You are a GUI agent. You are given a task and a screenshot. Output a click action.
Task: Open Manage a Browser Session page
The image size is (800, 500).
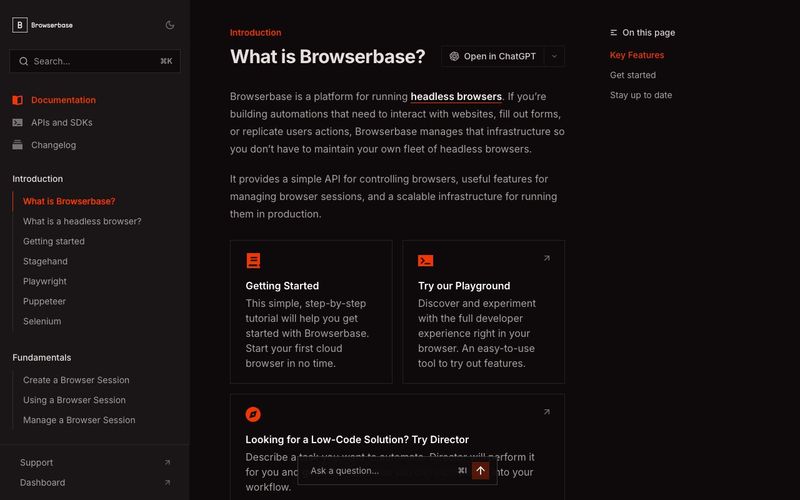(x=79, y=420)
